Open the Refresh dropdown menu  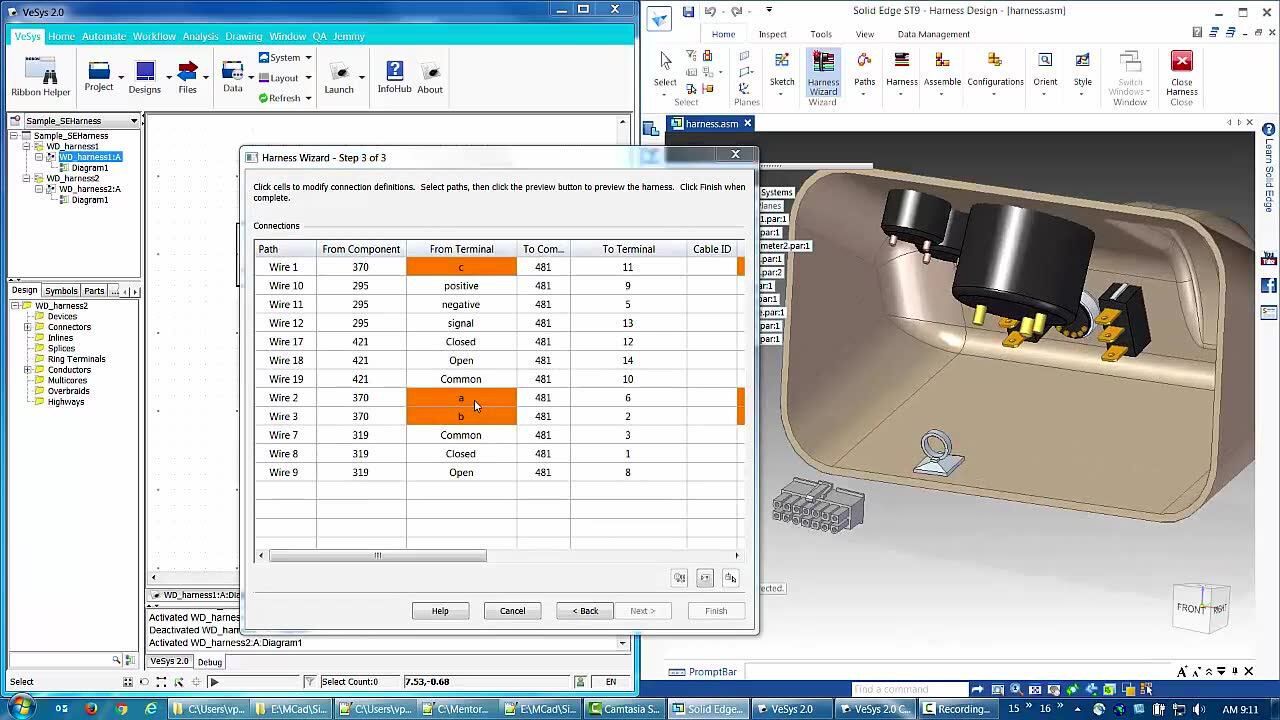pyautogui.click(x=308, y=98)
